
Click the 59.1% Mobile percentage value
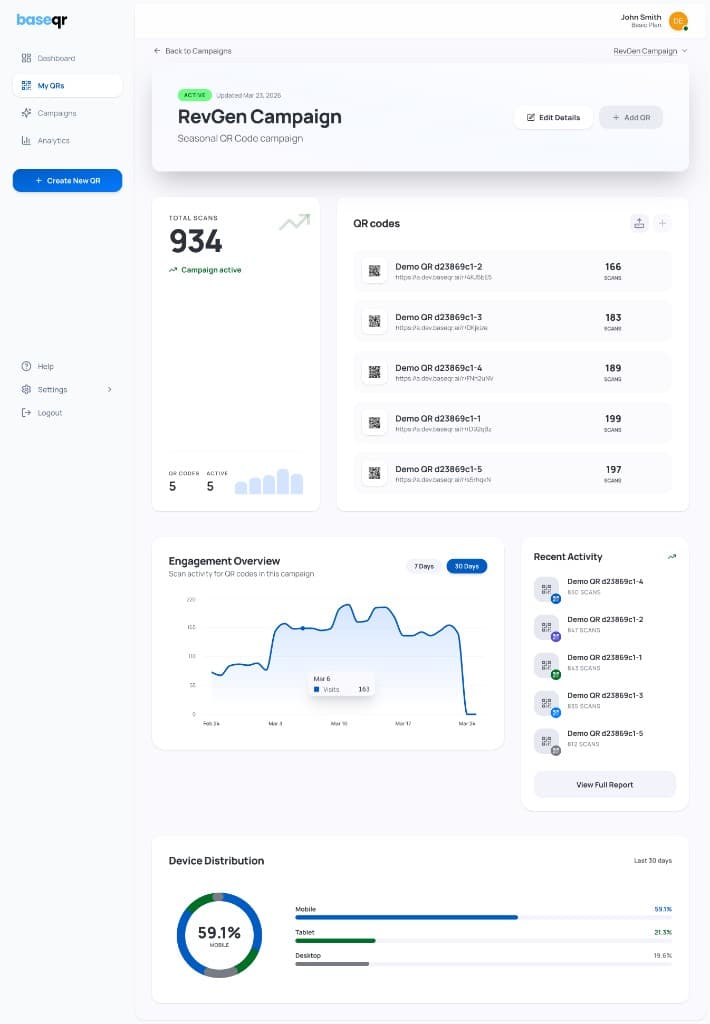pos(663,909)
